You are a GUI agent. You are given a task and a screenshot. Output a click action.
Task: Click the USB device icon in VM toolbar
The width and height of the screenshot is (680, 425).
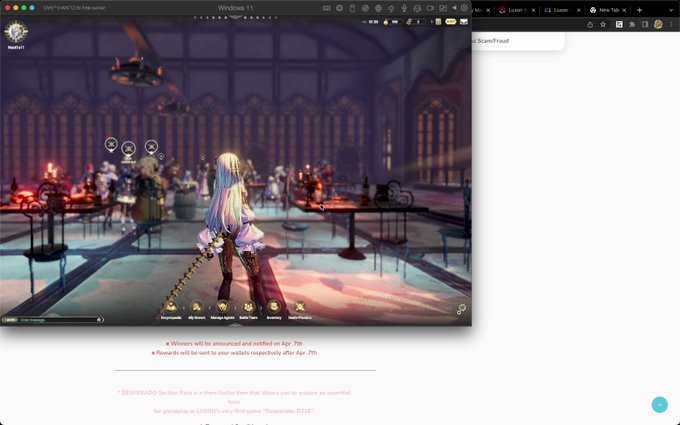[x=352, y=8]
